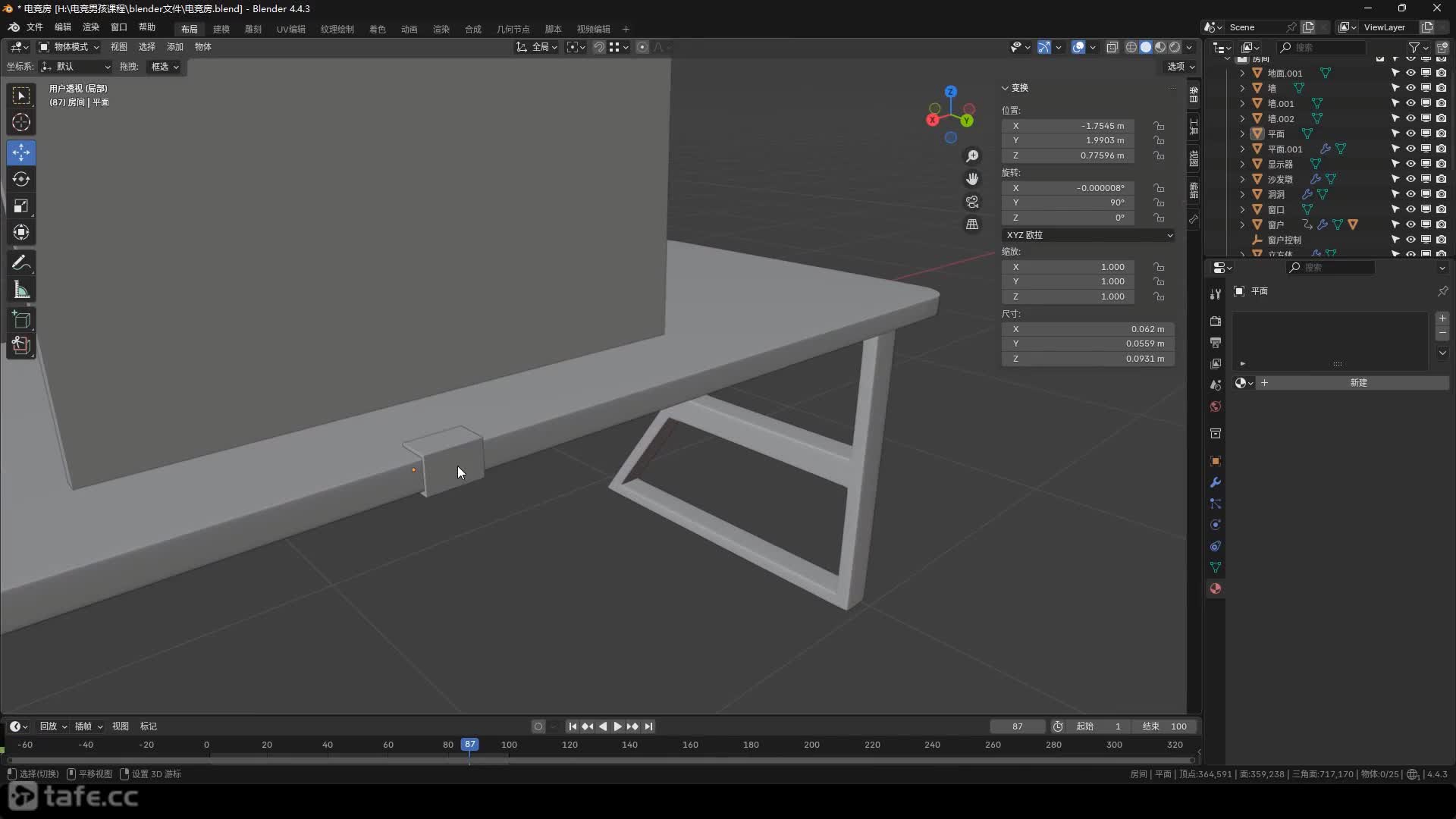This screenshot has height=819, width=1456.
Task: Select the Annotate pencil tool
Action: pyautogui.click(x=21, y=263)
